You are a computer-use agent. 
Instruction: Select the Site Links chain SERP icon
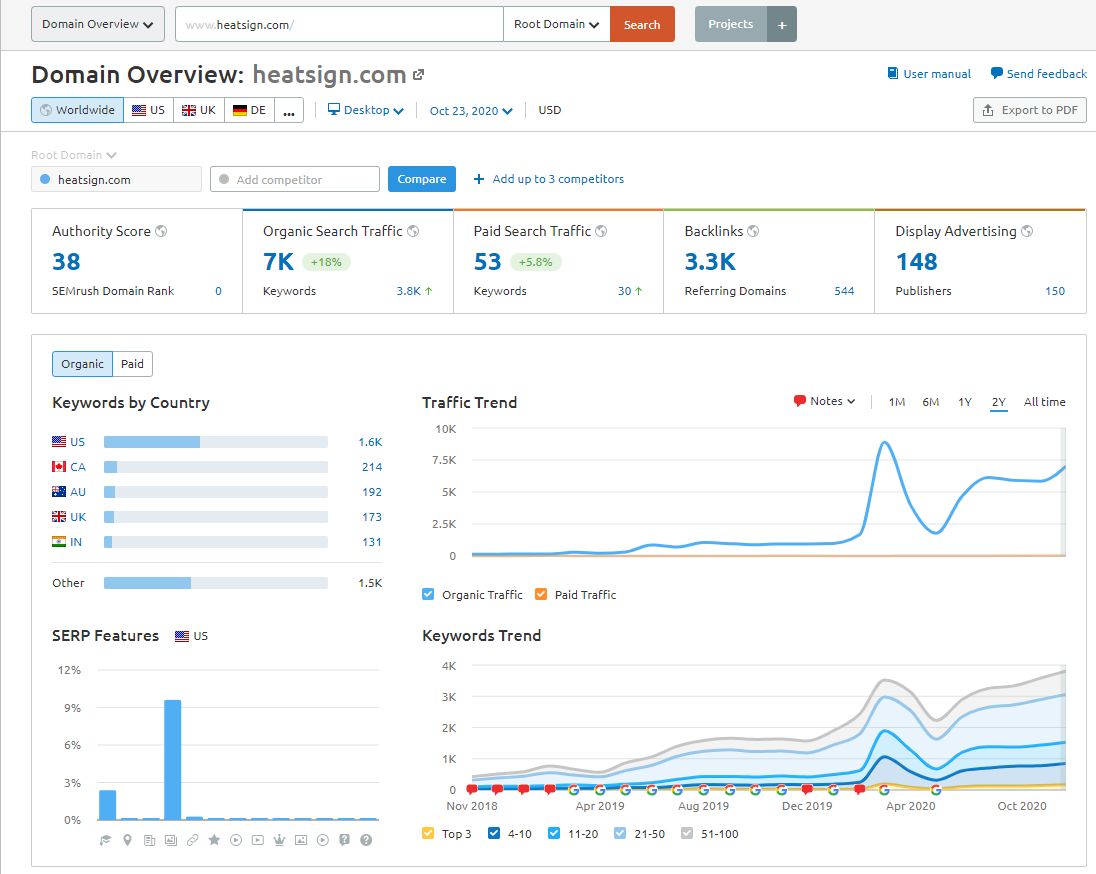click(192, 840)
